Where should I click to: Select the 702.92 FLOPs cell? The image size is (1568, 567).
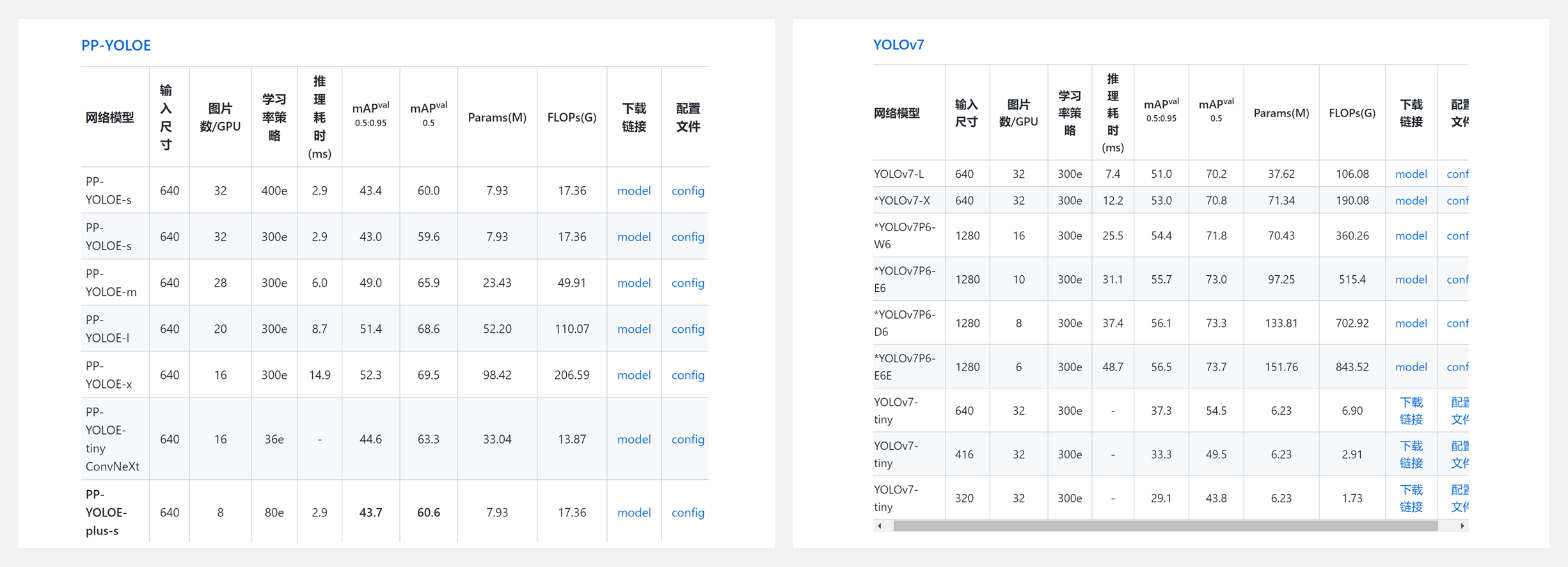click(x=1352, y=323)
